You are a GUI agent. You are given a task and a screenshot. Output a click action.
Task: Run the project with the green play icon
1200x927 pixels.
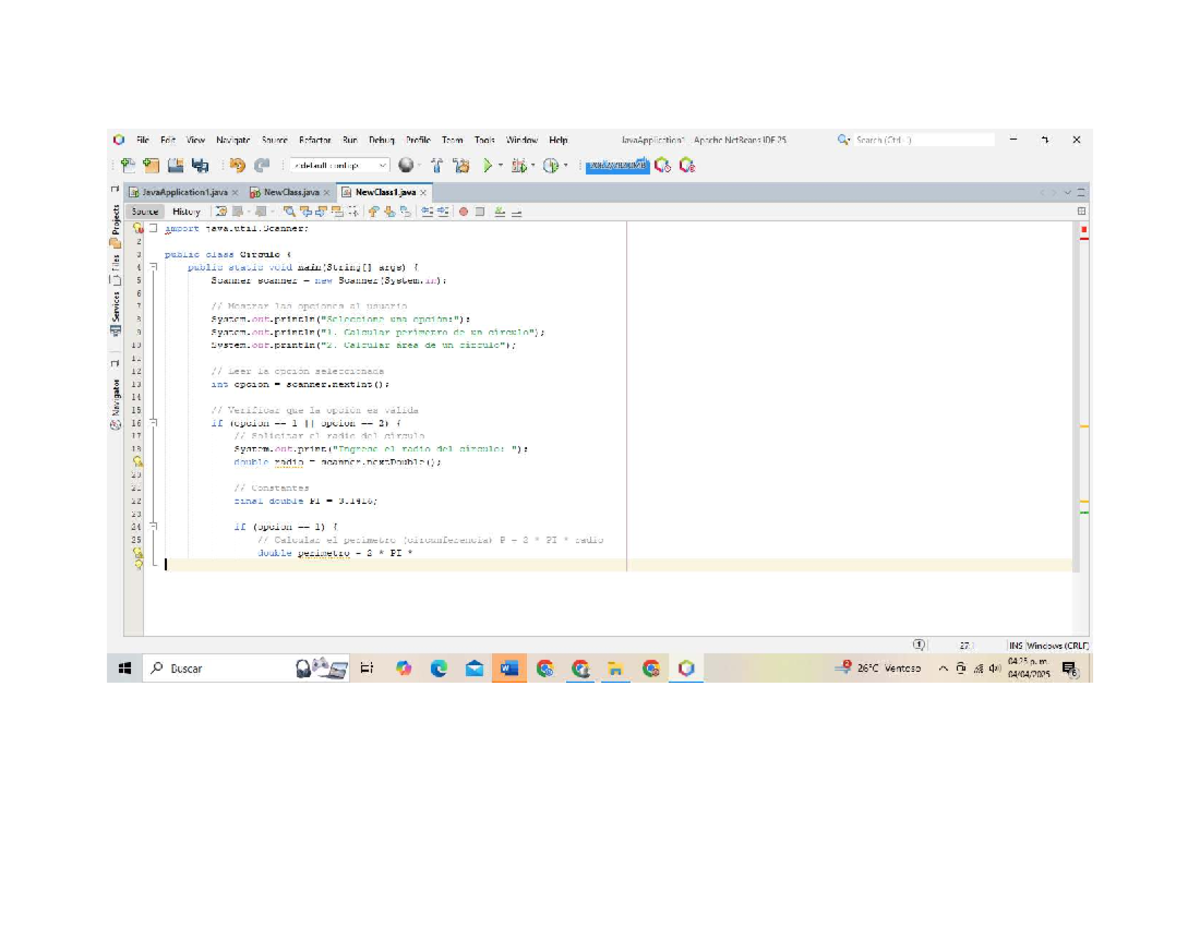tap(488, 166)
